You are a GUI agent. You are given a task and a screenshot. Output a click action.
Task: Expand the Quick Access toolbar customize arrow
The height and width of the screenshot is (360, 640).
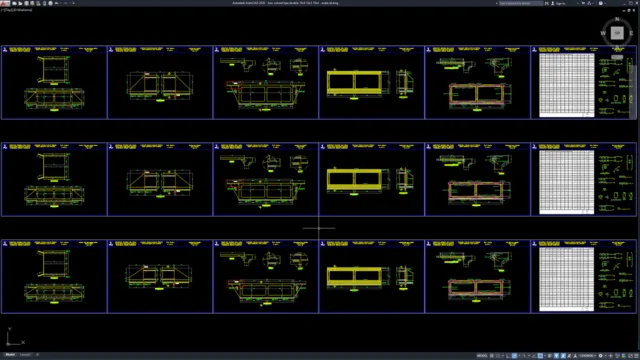[73, 3]
